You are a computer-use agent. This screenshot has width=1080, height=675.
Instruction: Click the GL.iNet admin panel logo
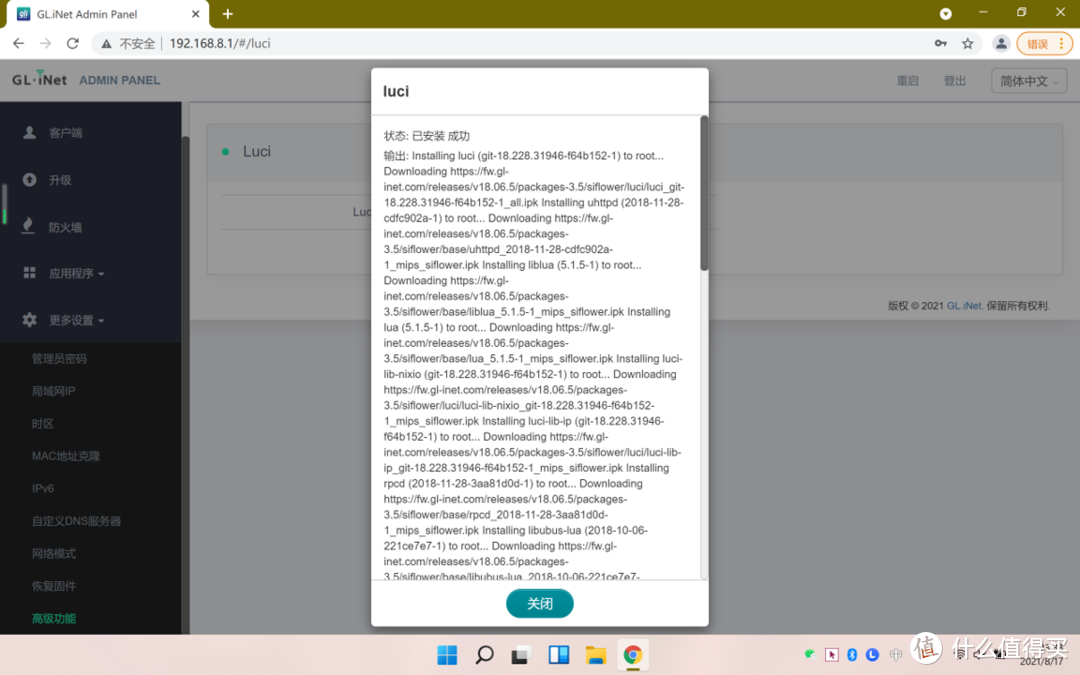tap(38, 80)
